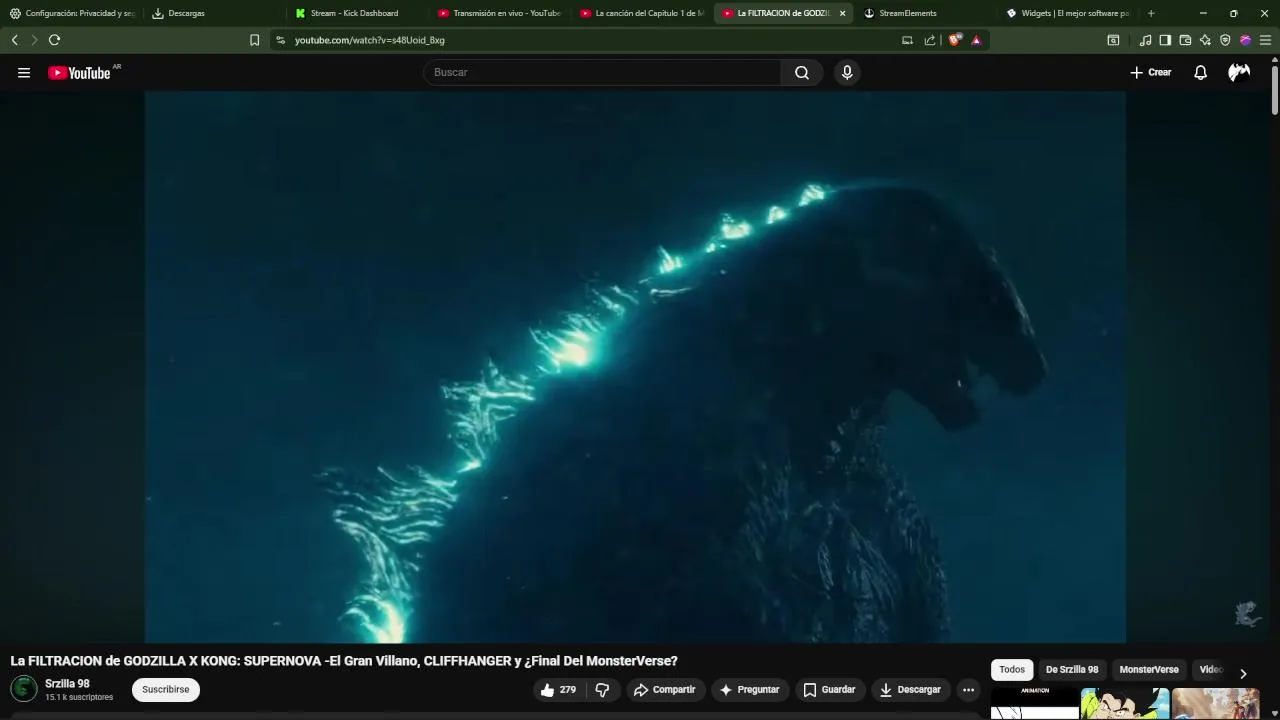
Task: Click the search magnifier button
Action: coord(802,72)
